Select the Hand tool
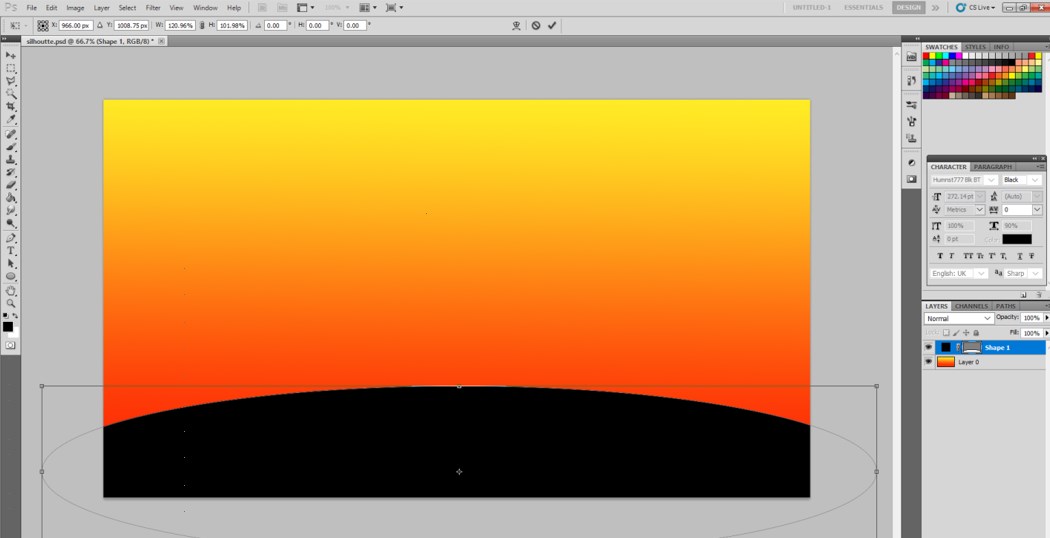The width and height of the screenshot is (1050, 538). [x=11, y=290]
